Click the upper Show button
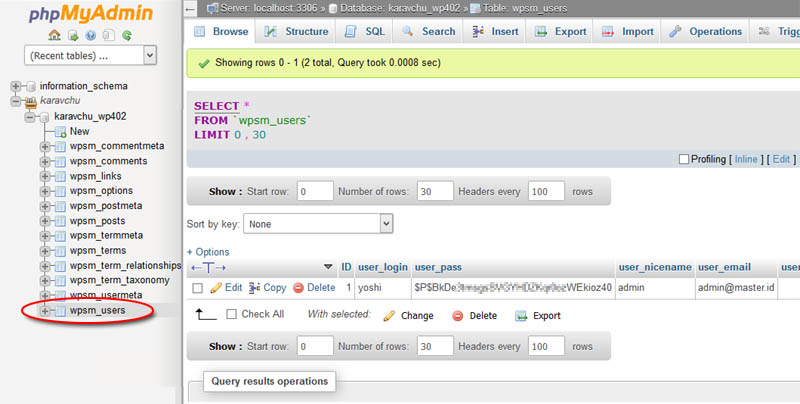 tap(224, 192)
